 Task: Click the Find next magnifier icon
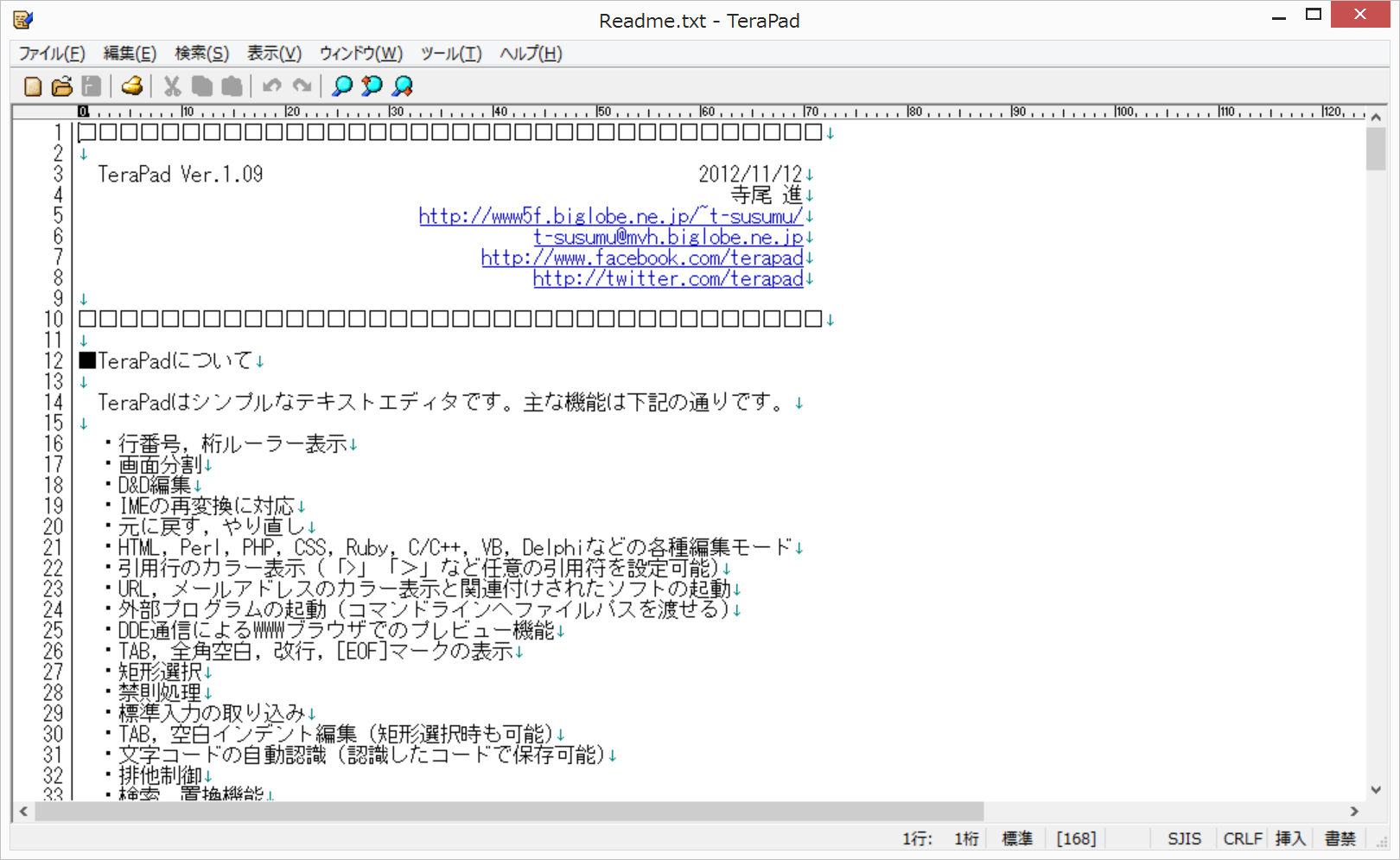[402, 86]
